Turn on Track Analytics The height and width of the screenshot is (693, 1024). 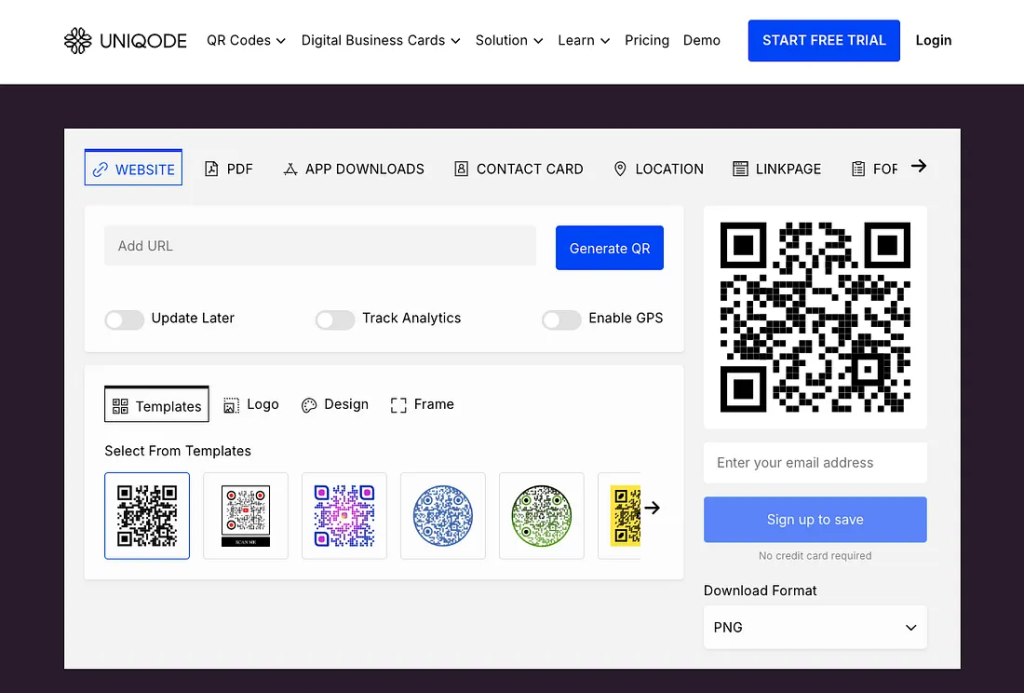tap(335, 319)
